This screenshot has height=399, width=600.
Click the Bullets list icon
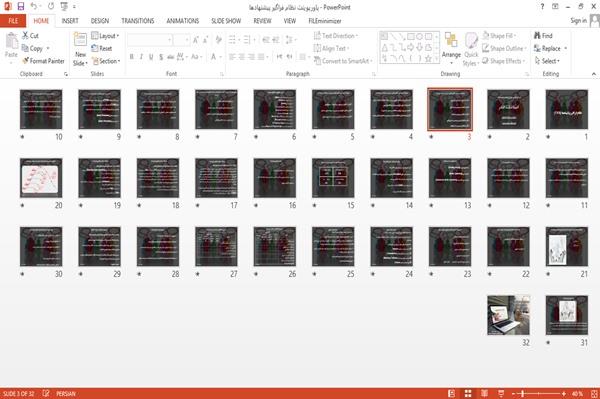coord(233,40)
